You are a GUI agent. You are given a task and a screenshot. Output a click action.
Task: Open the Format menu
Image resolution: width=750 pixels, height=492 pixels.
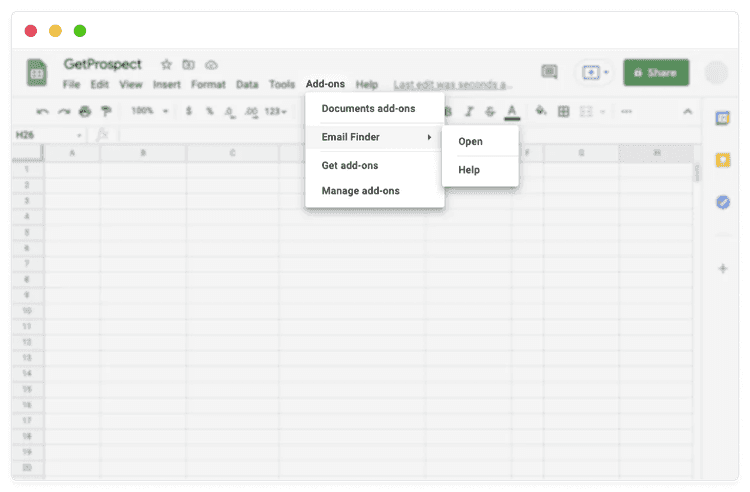(208, 85)
